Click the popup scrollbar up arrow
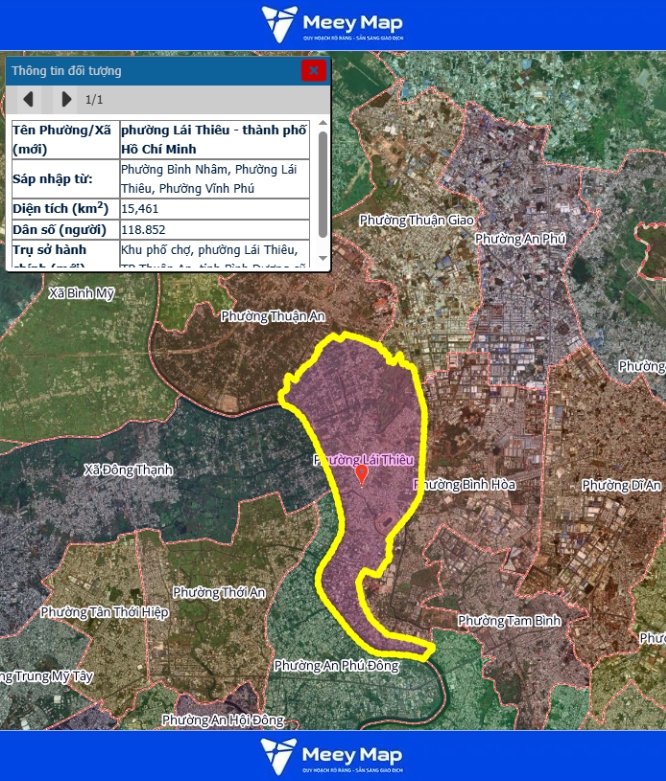This screenshot has height=781, width=666. click(322, 124)
